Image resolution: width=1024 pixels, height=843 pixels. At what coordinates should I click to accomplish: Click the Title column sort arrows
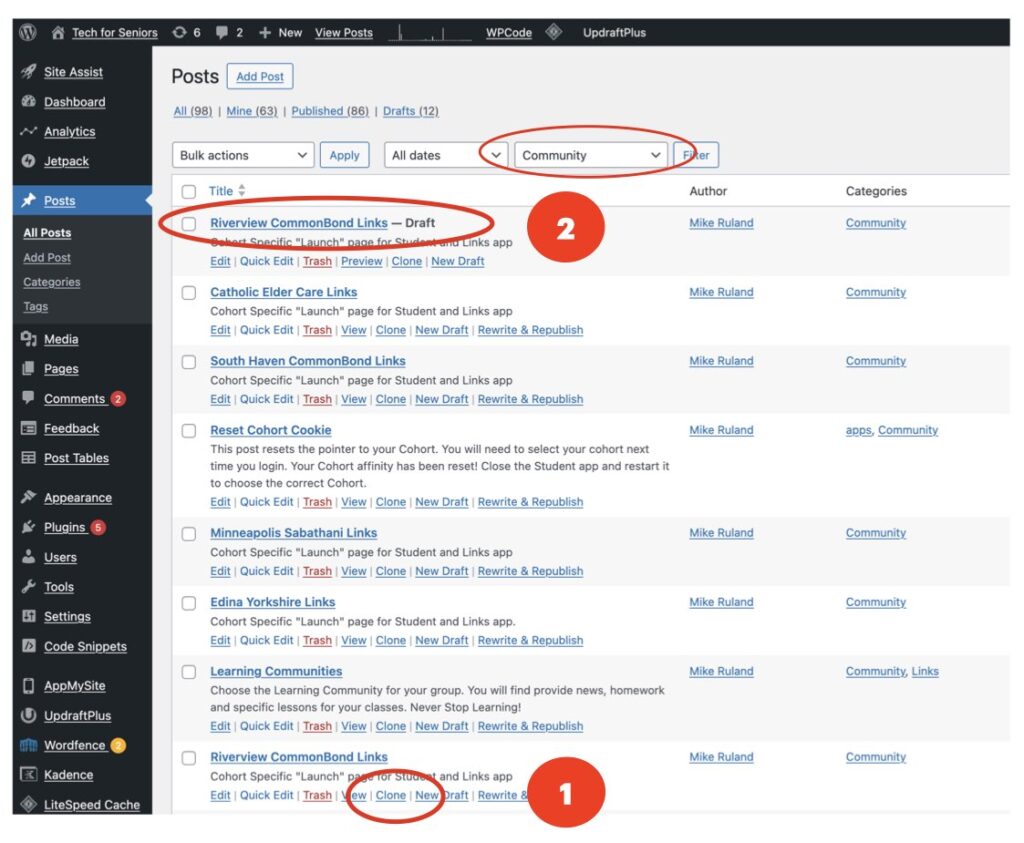coord(241,191)
